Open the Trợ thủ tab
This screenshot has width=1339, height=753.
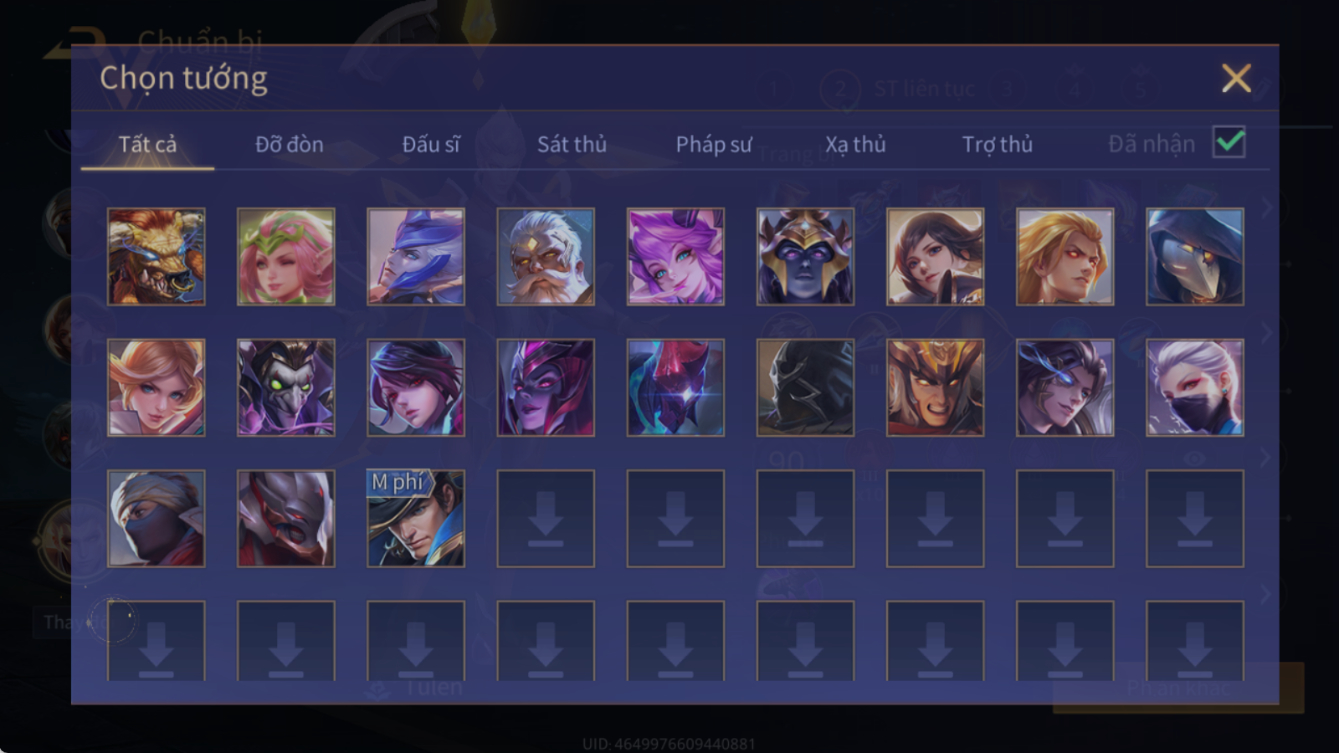[997, 144]
